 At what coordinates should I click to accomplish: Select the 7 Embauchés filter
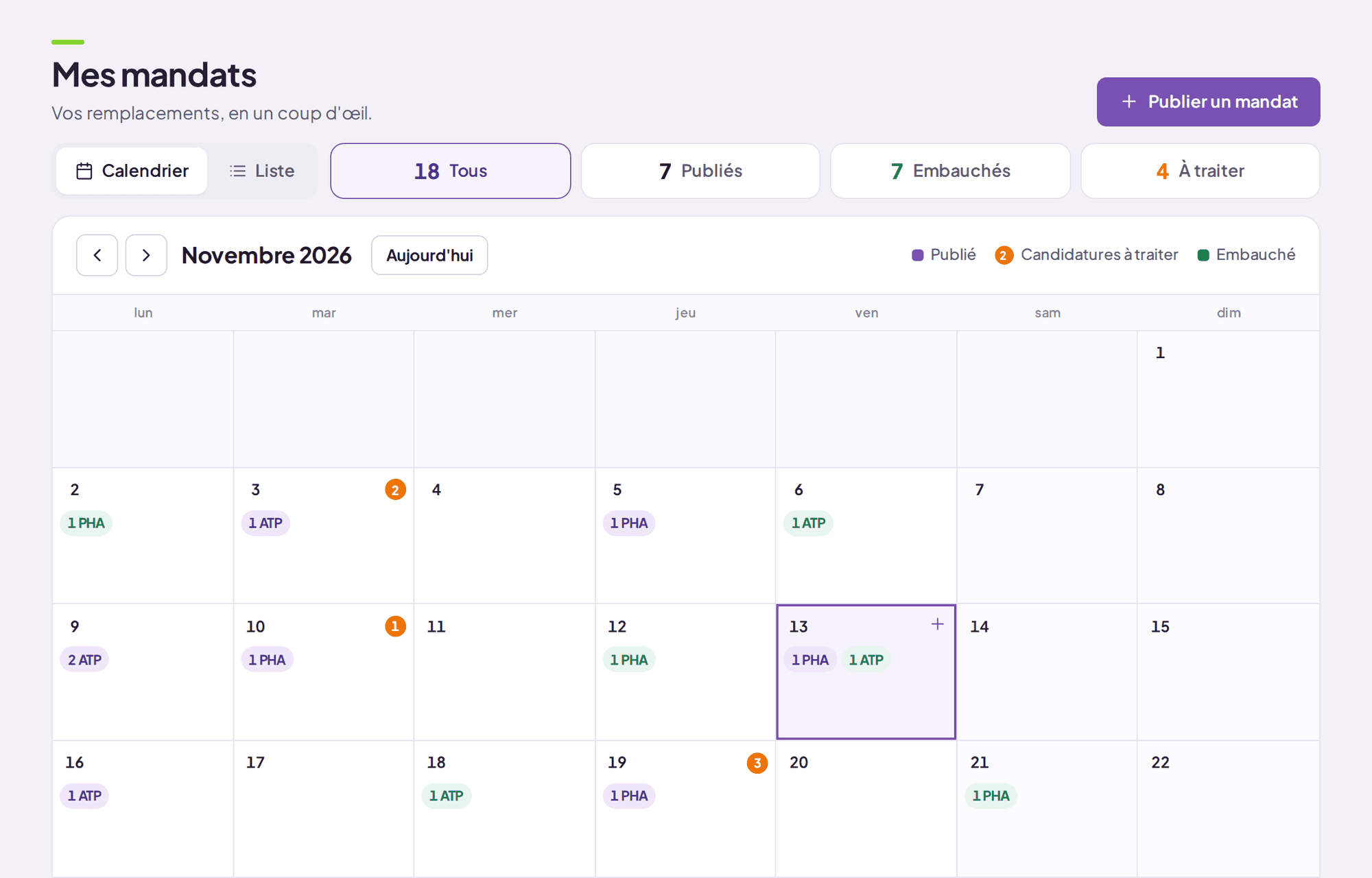click(x=950, y=171)
